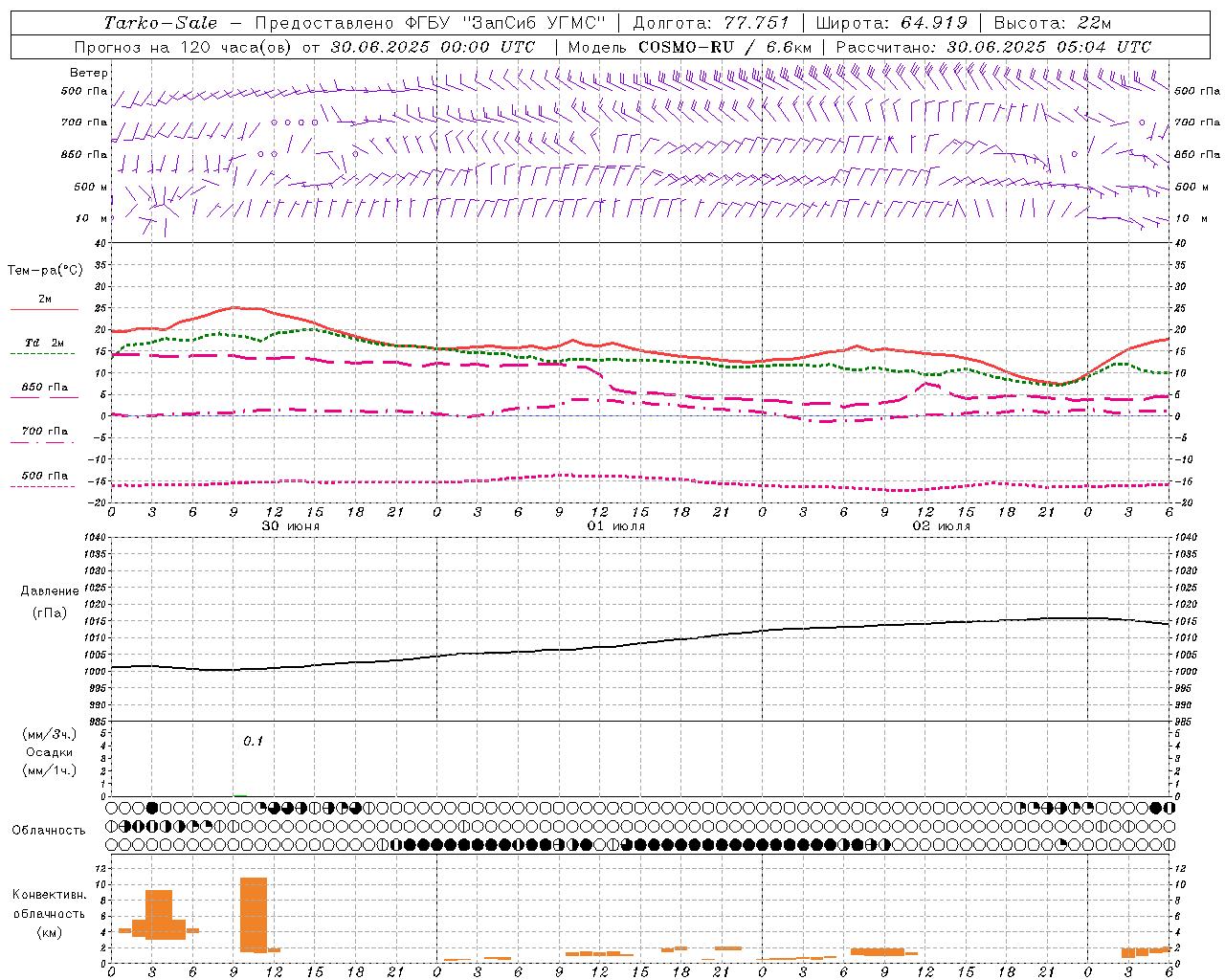Click the 'Предоставлено ФГБУ "ЗапСиб УГМС"' provider text
This screenshot has width=1225, height=980.
pos(430,23)
